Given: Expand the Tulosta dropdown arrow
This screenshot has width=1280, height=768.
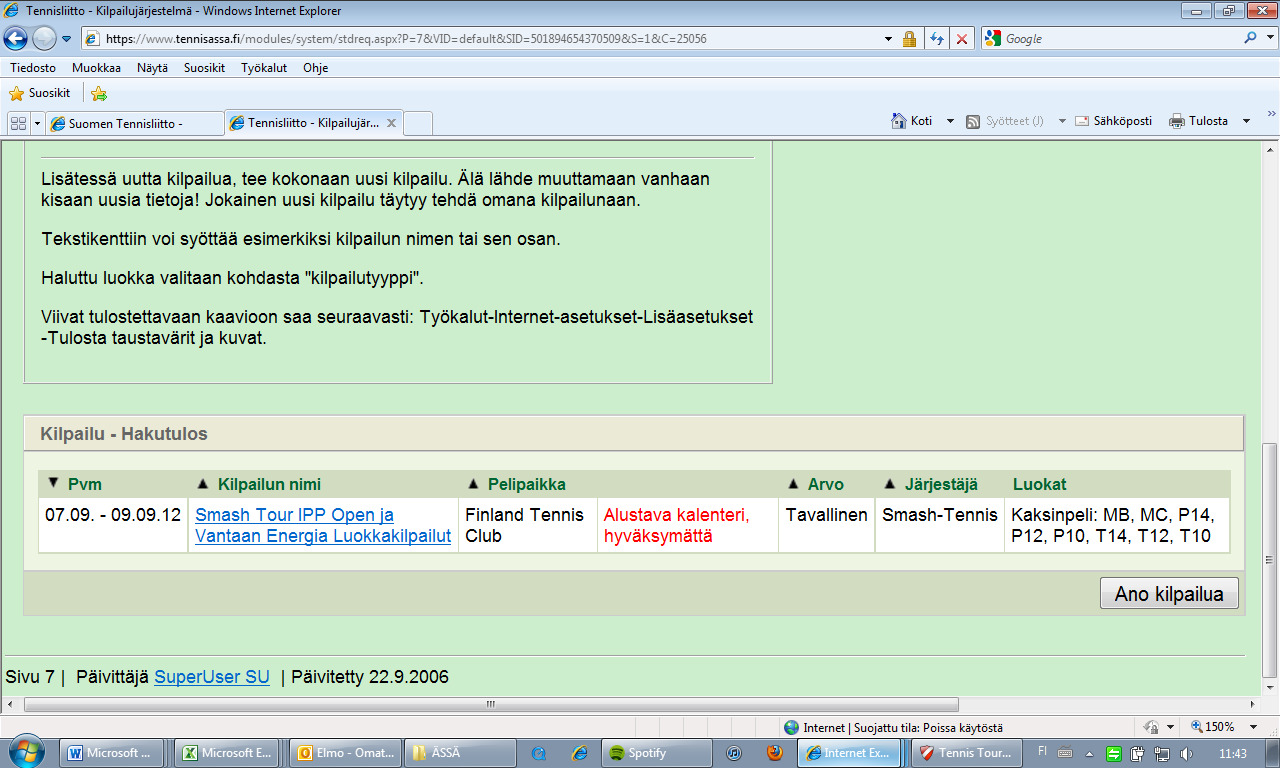Looking at the screenshot, I should pos(1246,121).
